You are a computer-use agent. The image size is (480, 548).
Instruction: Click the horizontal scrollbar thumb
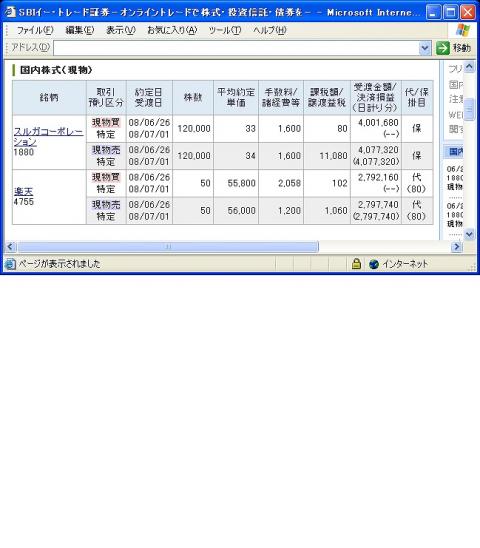point(168,247)
